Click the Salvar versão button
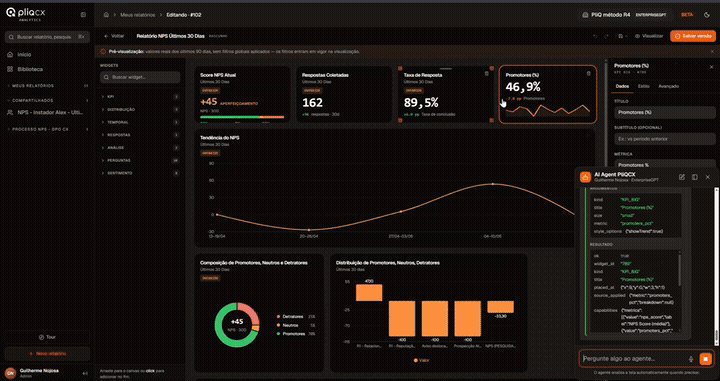Image resolution: width=720 pixels, height=381 pixels. coord(693,36)
